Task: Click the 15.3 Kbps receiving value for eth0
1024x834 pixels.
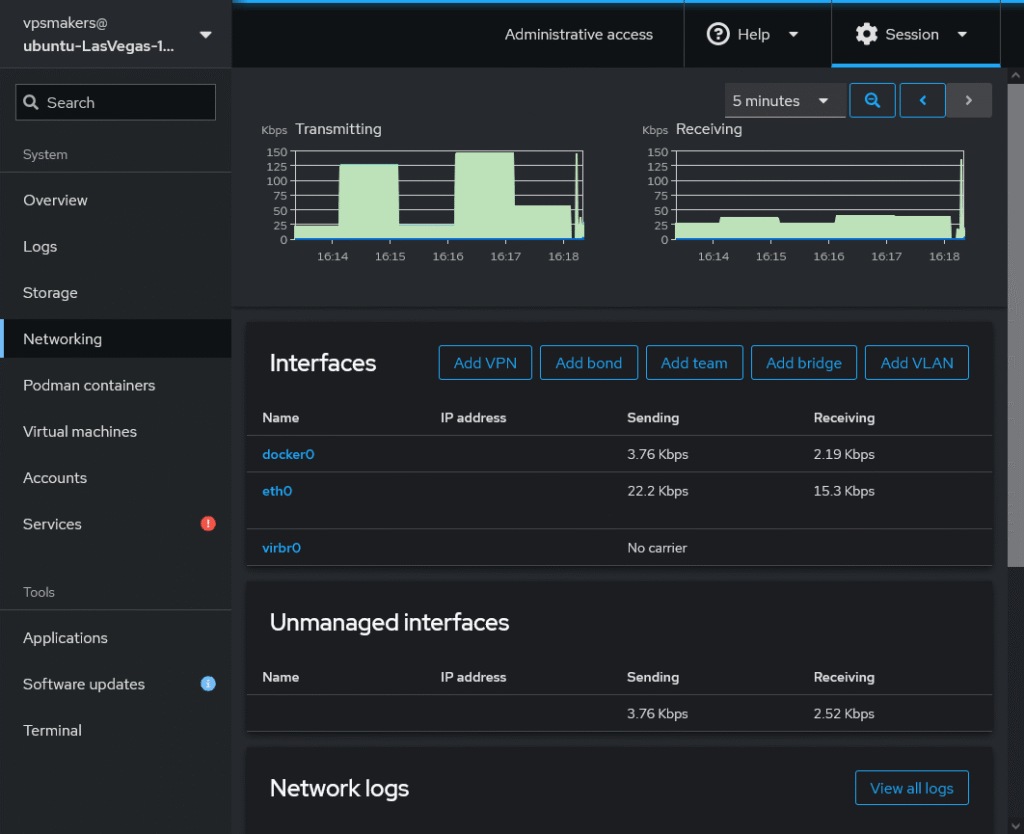Action: [844, 491]
